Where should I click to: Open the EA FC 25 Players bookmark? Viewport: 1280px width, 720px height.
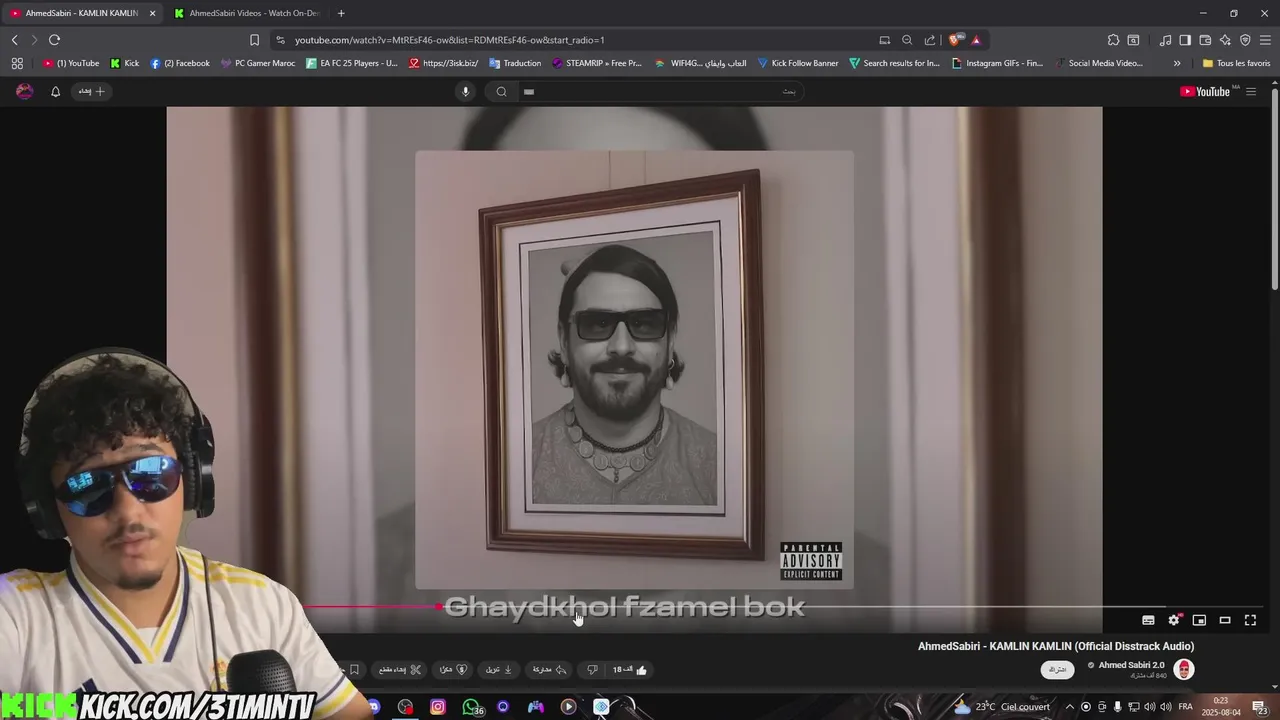pyautogui.click(x=352, y=63)
